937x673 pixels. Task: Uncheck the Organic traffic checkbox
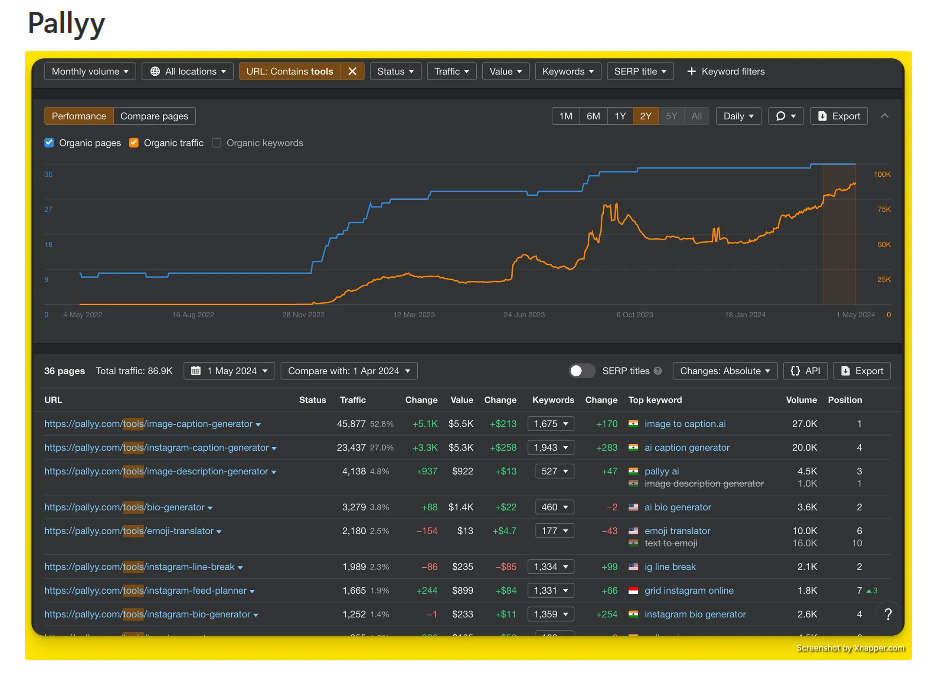tap(134, 143)
